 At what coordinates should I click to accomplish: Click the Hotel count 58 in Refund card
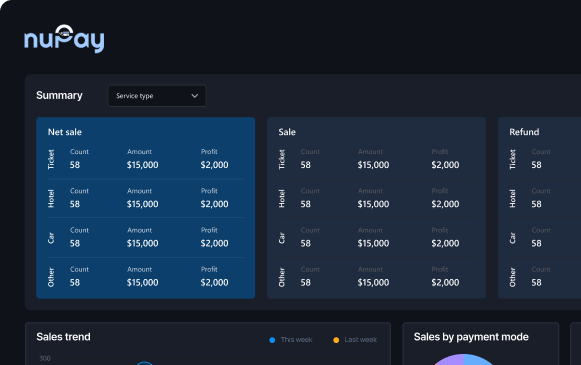(x=537, y=204)
